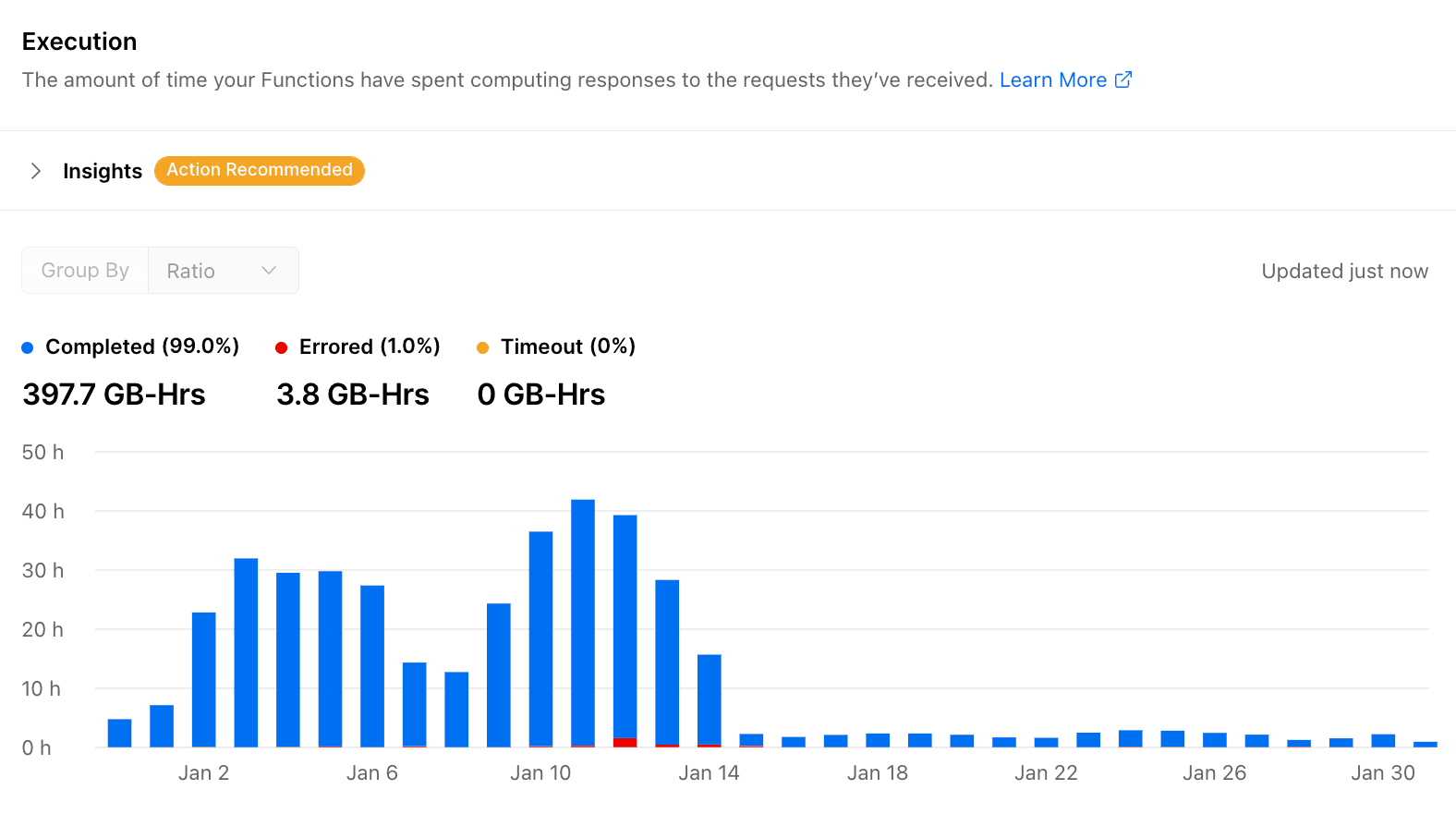Click the external link icon beside Learn More
1456x826 pixels.
1123,79
